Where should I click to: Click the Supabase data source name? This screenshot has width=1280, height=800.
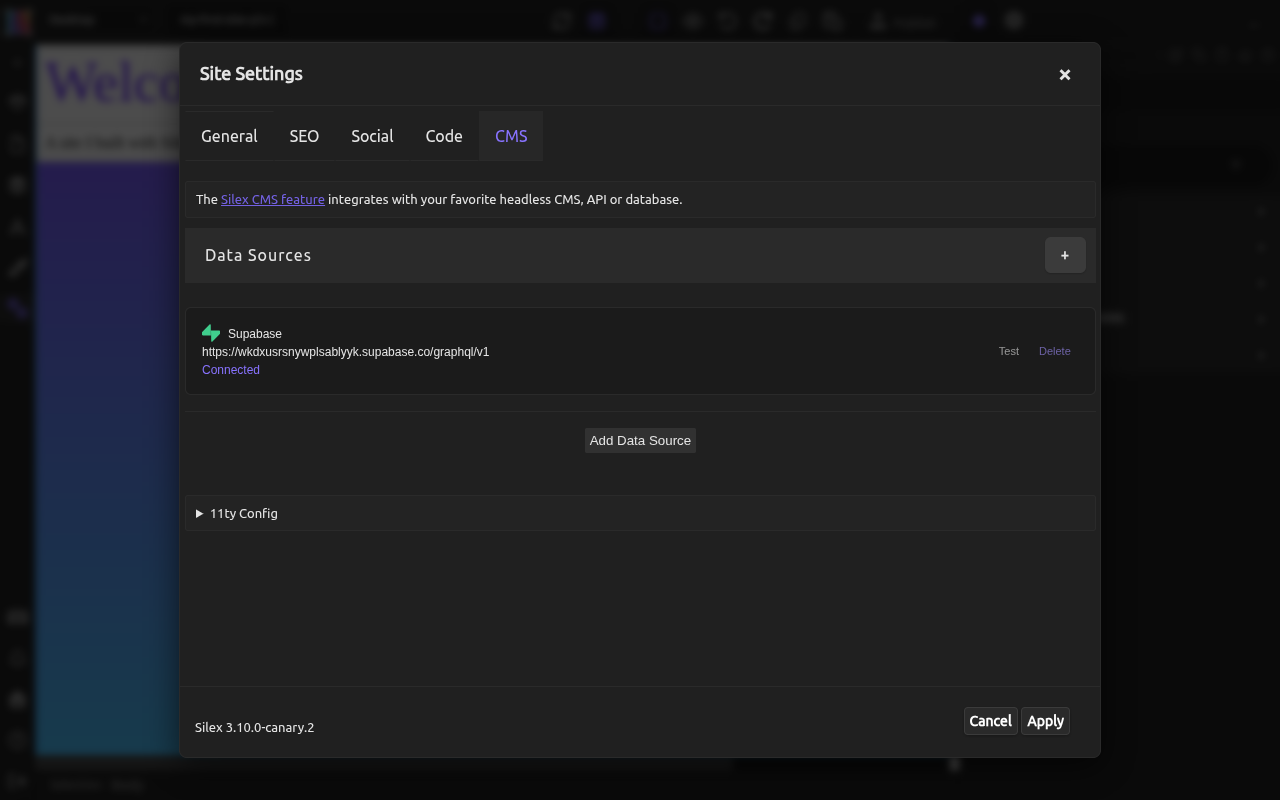point(255,334)
